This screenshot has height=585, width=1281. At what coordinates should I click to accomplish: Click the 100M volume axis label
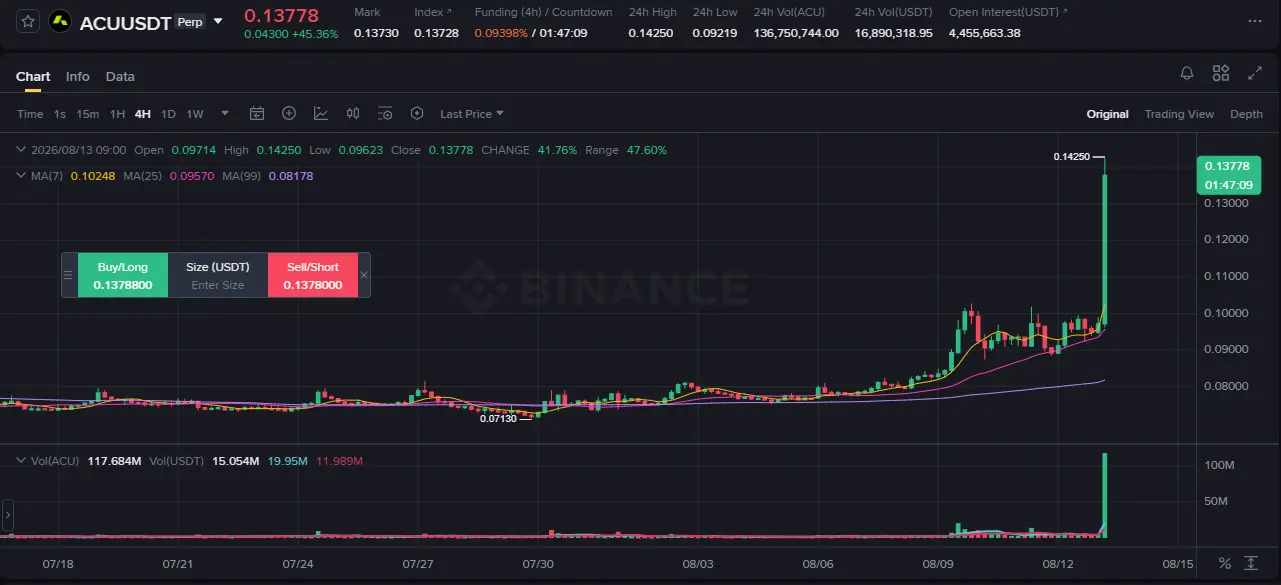click(x=1217, y=465)
